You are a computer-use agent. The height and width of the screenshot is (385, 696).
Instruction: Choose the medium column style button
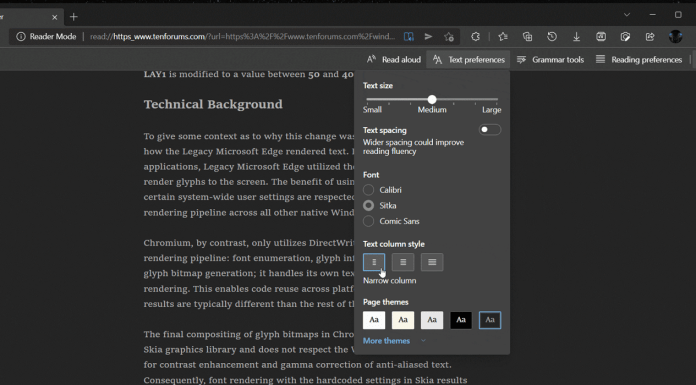coord(403,262)
